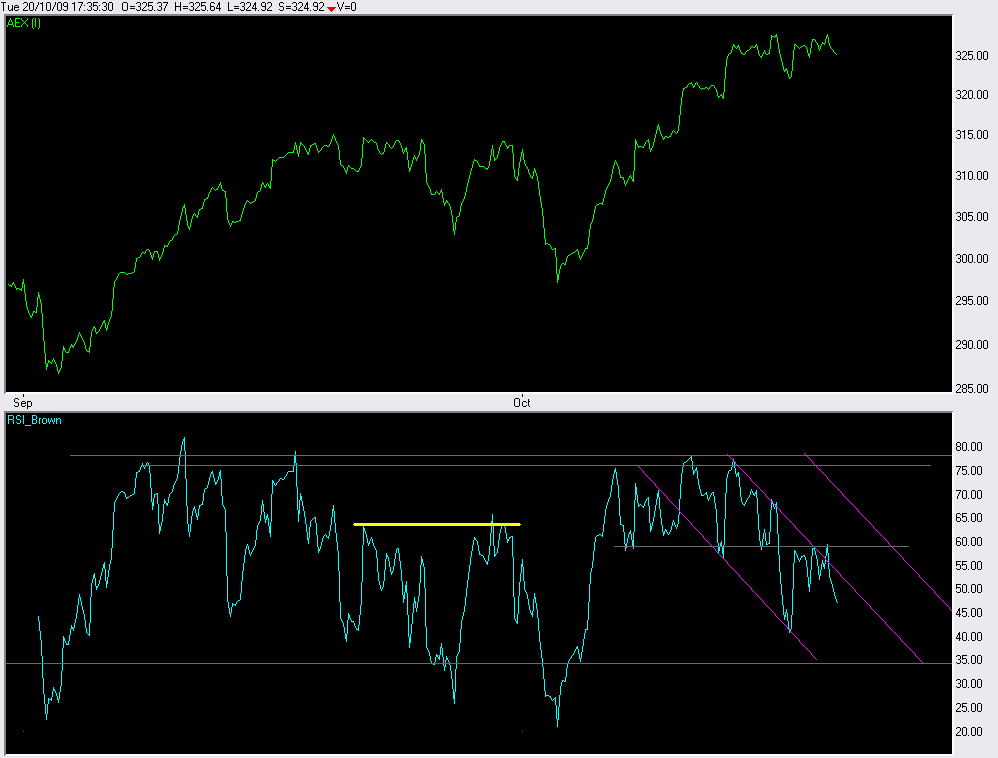Click the Oct marker on time axis
The width and height of the screenshot is (998, 758).
521,403
